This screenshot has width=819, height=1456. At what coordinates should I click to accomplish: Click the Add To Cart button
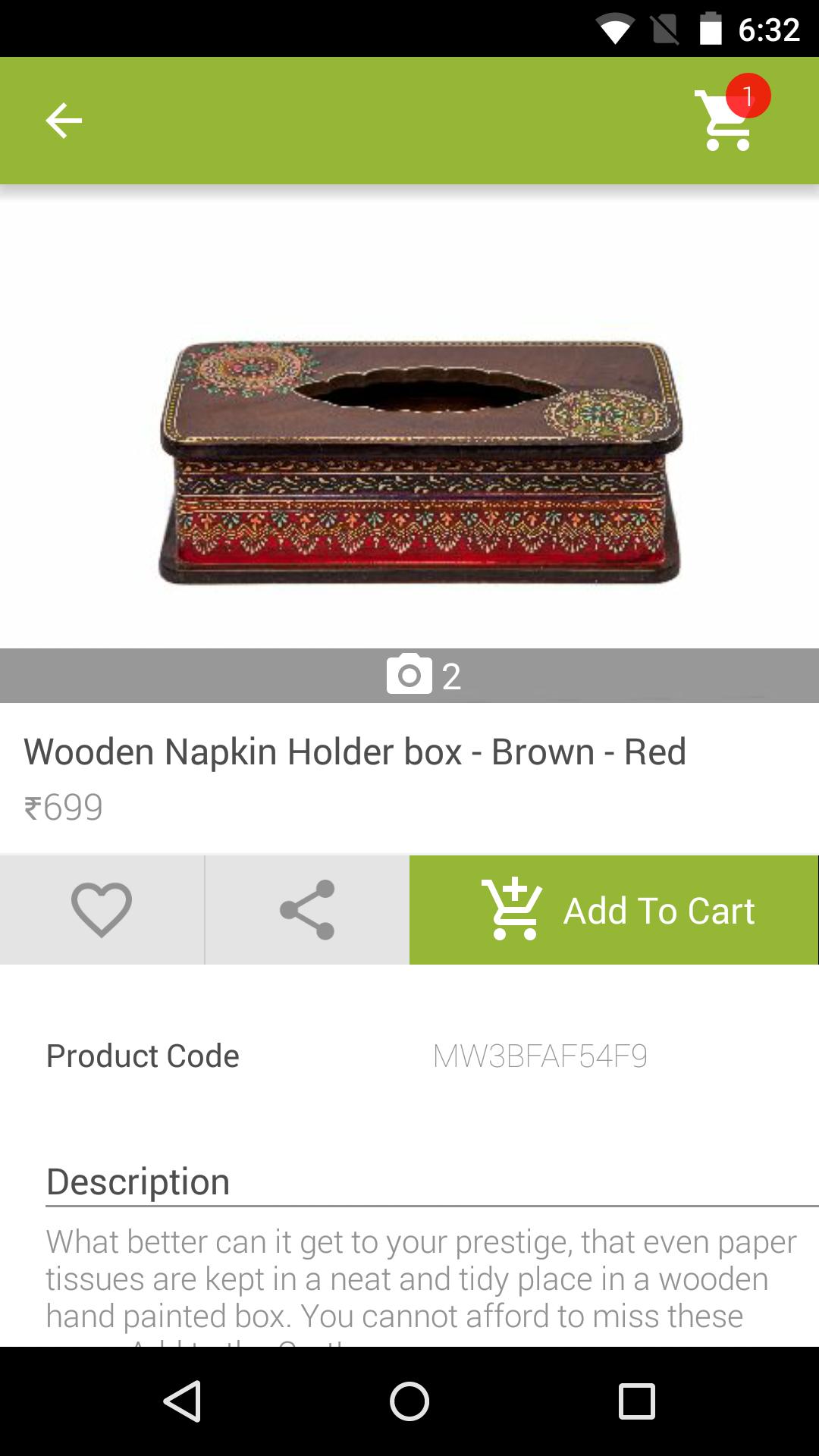613,910
